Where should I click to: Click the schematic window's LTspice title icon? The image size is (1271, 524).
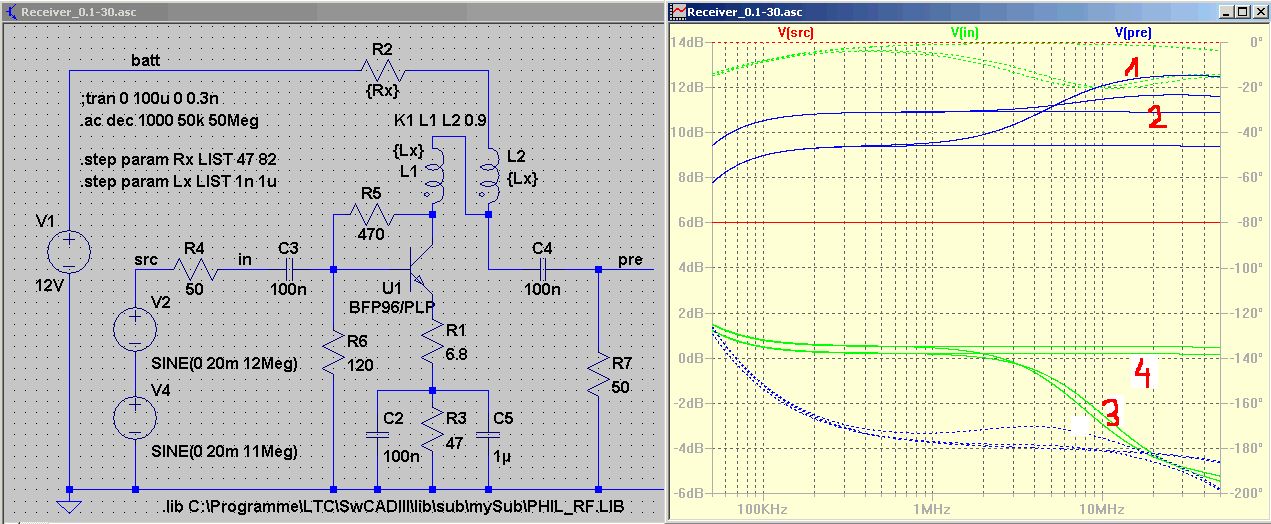click(13, 12)
